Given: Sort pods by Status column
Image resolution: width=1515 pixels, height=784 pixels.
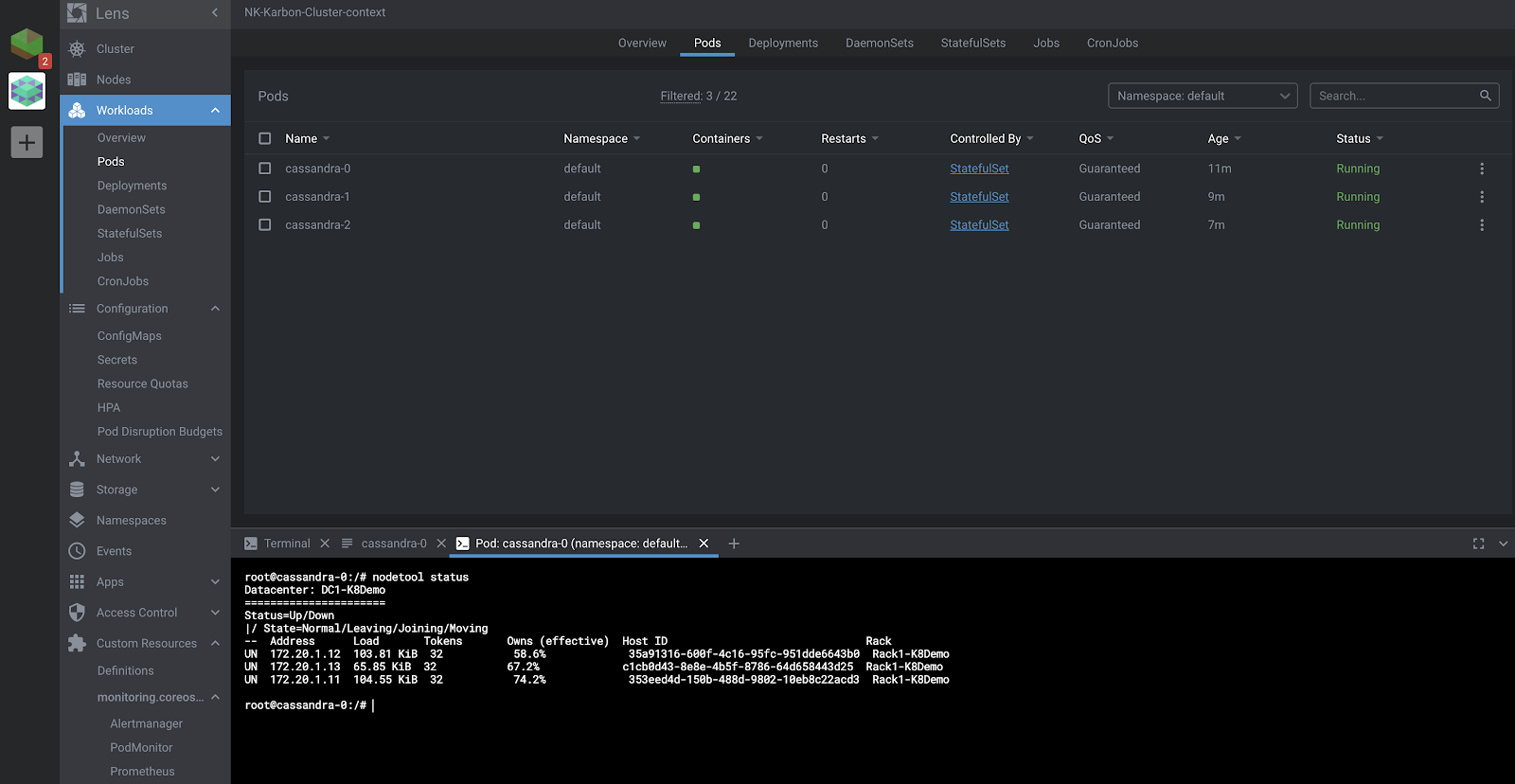Looking at the screenshot, I should (x=1360, y=138).
